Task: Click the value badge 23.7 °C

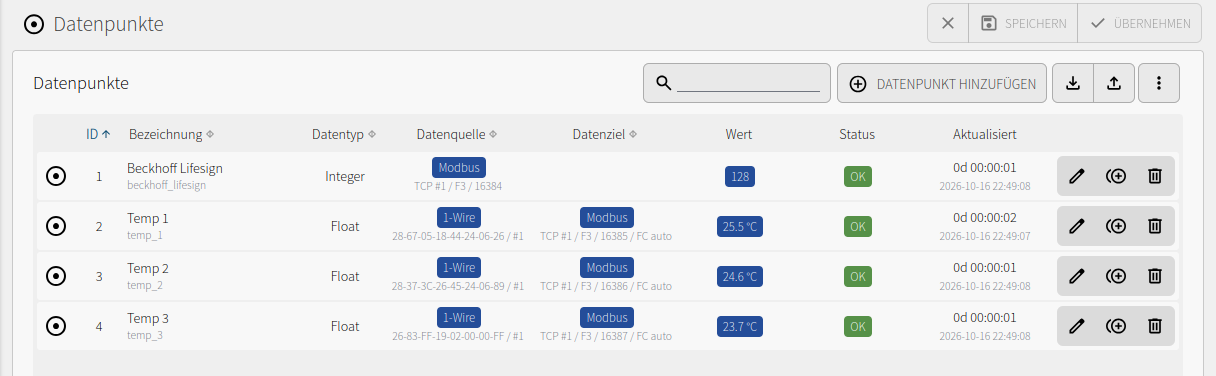Action: pos(740,325)
